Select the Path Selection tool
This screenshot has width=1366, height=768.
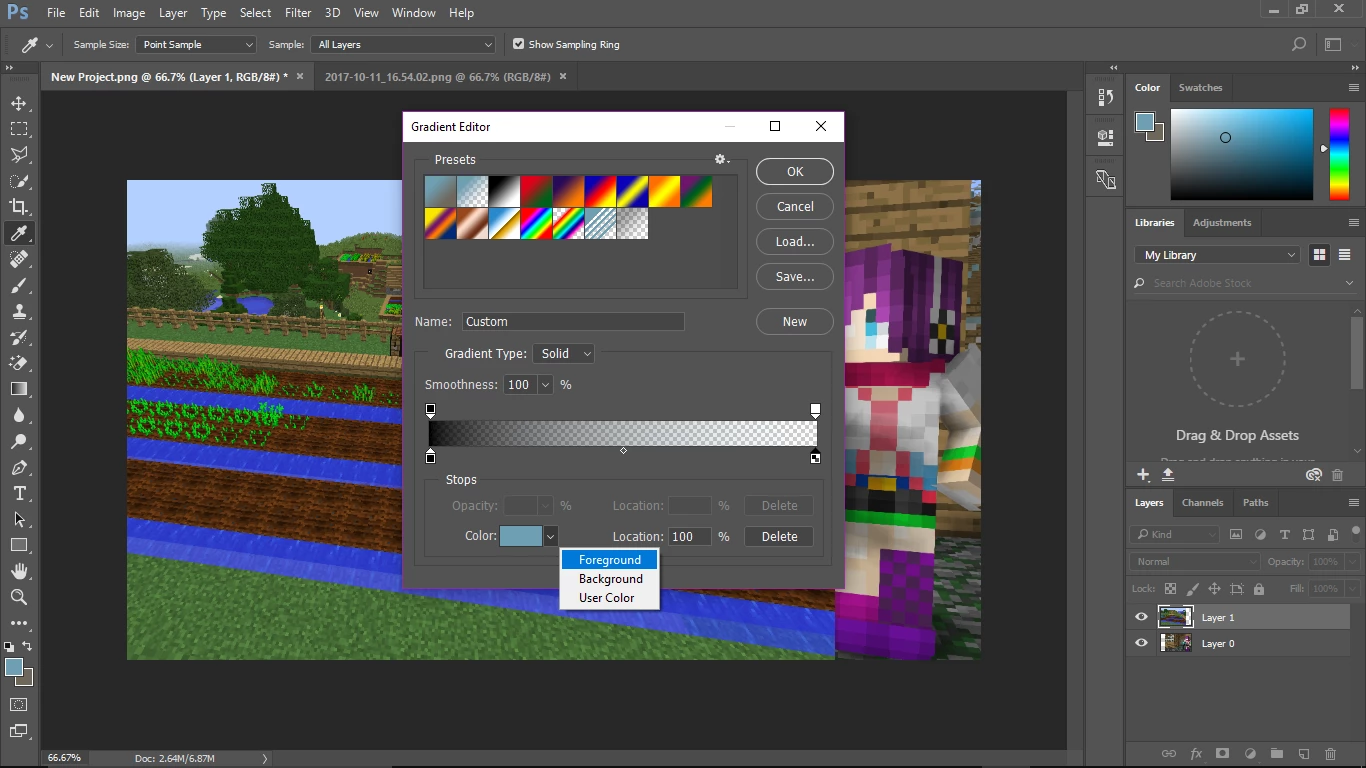19,519
